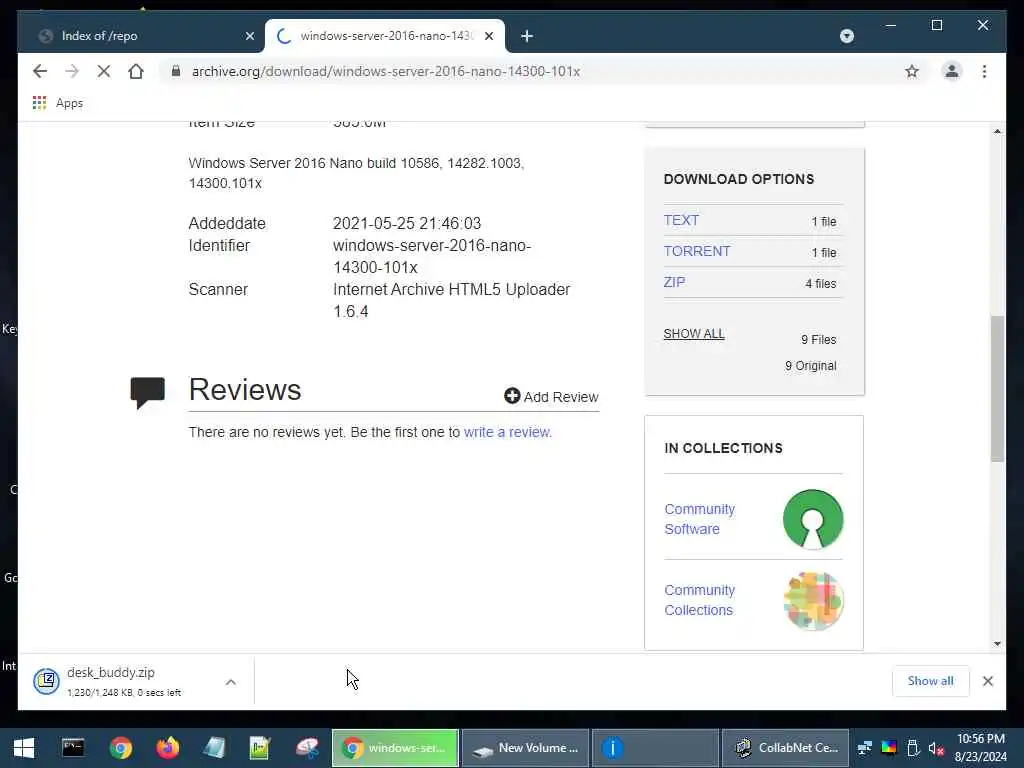The height and width of the screenshot is (768, 1024).
Task: Open the Chrome home page
Action: click(x=136, y=71)
